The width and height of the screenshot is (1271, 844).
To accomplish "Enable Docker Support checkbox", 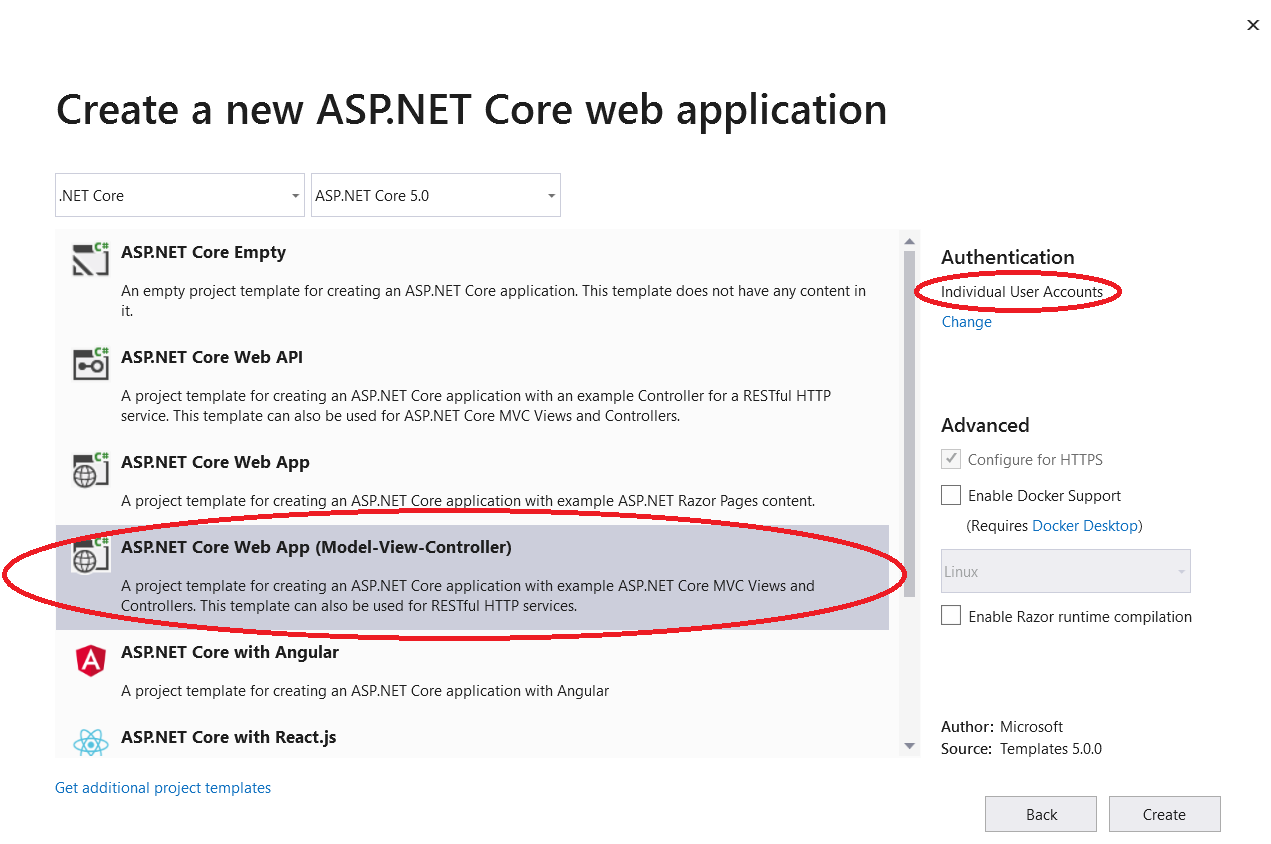I will (951, 495).
